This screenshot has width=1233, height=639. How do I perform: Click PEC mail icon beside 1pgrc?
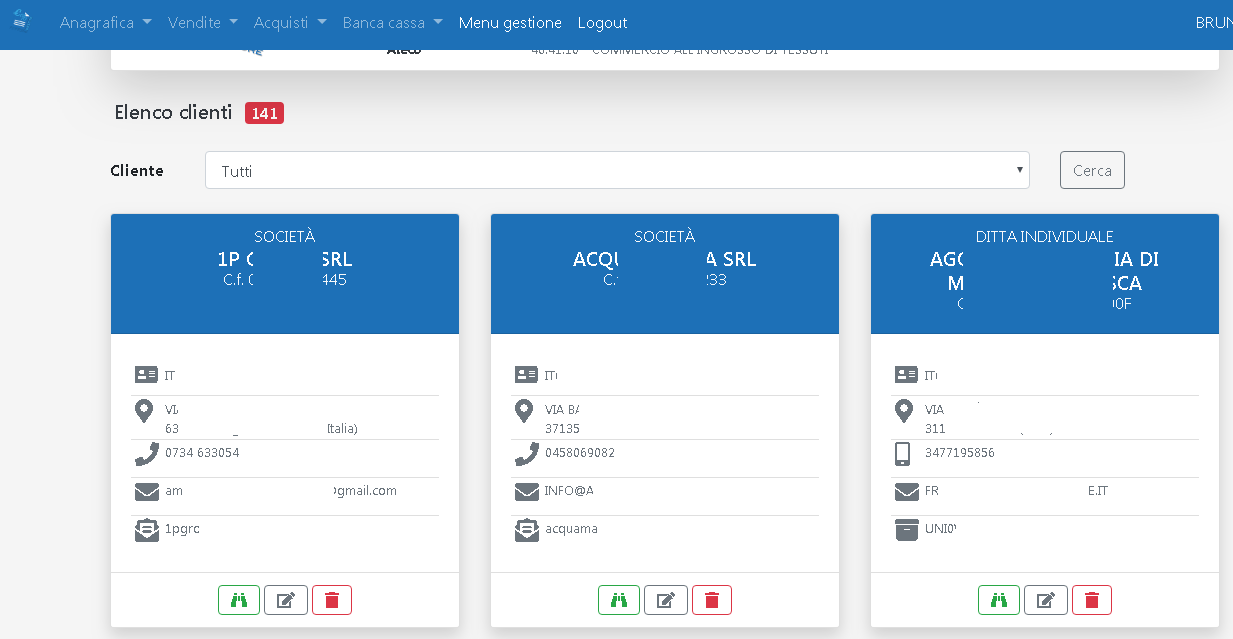146,530
